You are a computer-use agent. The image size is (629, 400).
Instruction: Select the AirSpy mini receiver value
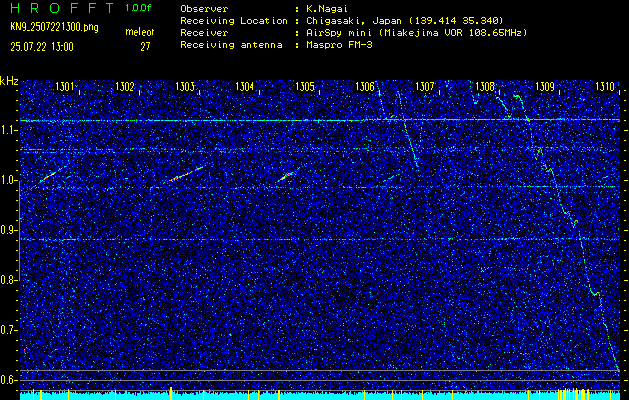coord(416,33)
